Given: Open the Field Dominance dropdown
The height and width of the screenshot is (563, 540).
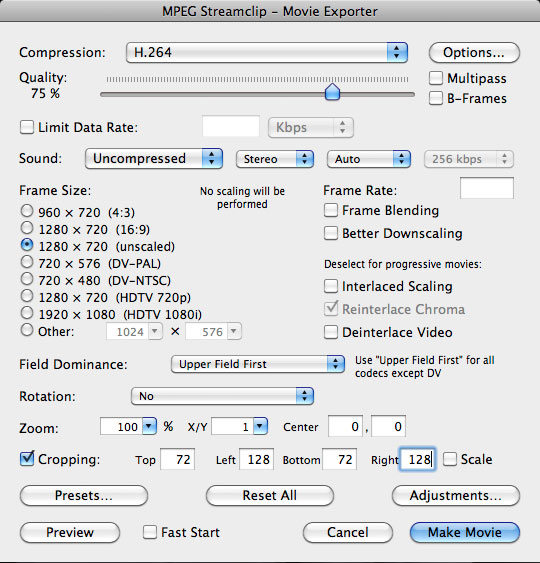Looking at the screenshot, I should [258, 364].
